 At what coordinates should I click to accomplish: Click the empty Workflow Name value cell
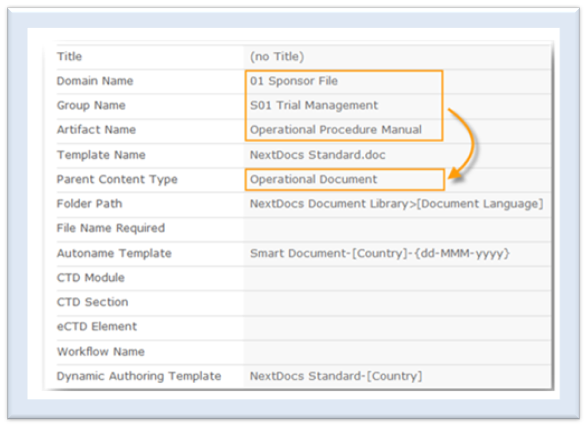point(397,352)
